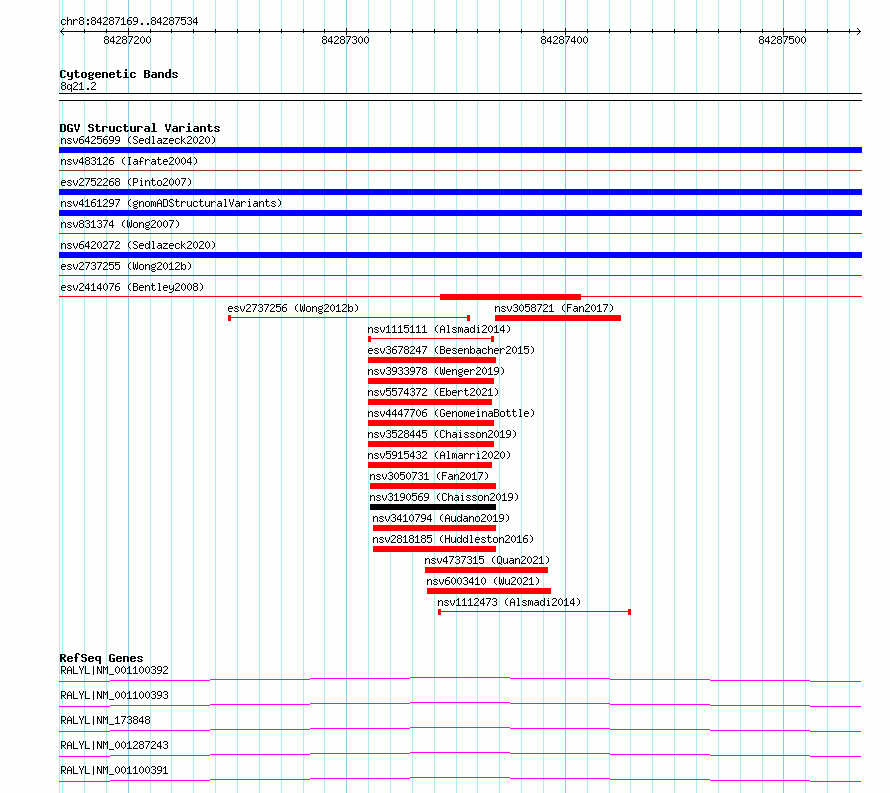Click nsv3190569 (Chaisson2019) label
The width and height of the screenshot is (890, 793).
click(444, 497)
